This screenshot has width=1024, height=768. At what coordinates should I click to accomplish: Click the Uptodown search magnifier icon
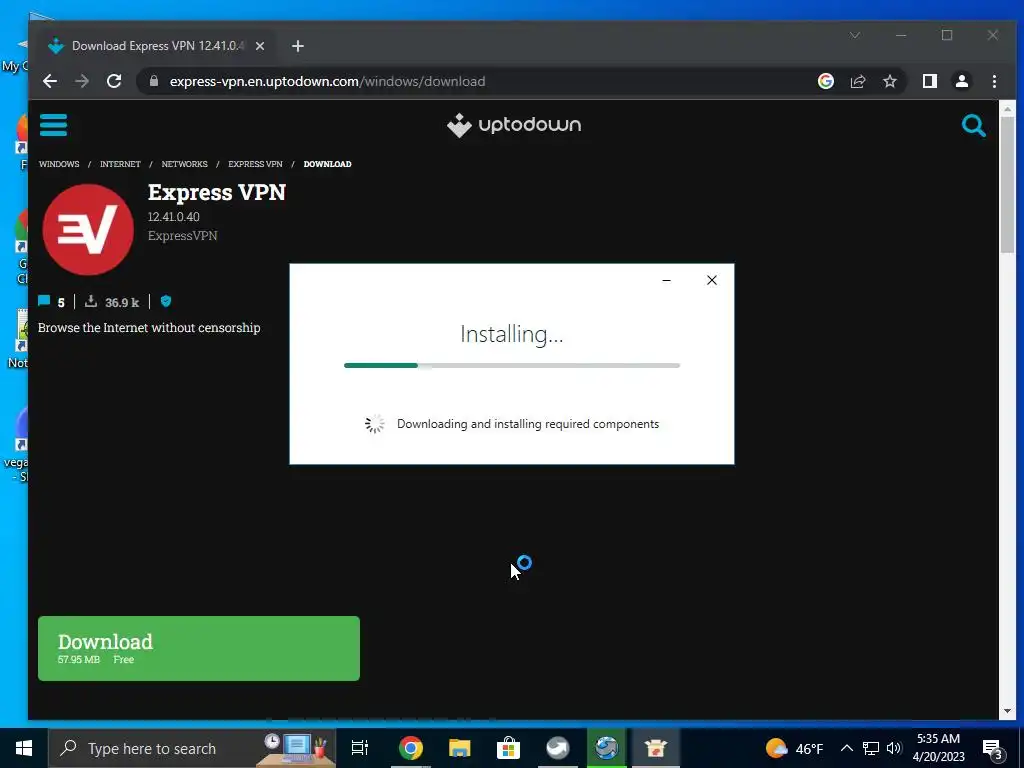pyautogui.click(x=973, y=125)
